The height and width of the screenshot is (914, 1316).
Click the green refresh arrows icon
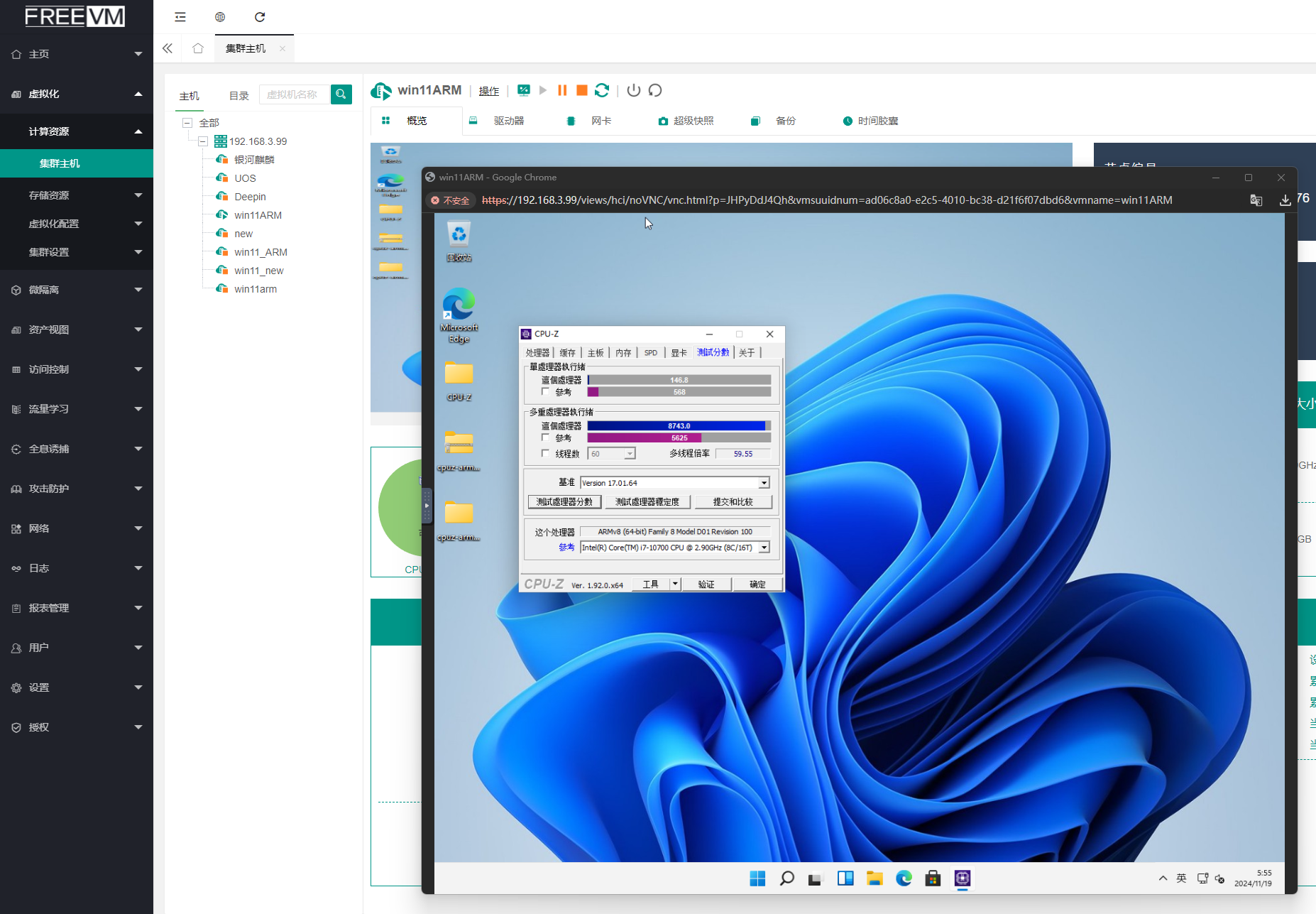coord(602,90)
